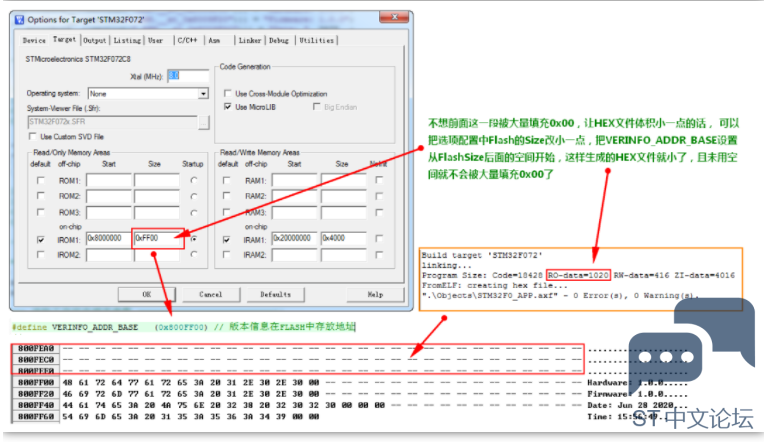Click the Cancel button

(211, 294)
